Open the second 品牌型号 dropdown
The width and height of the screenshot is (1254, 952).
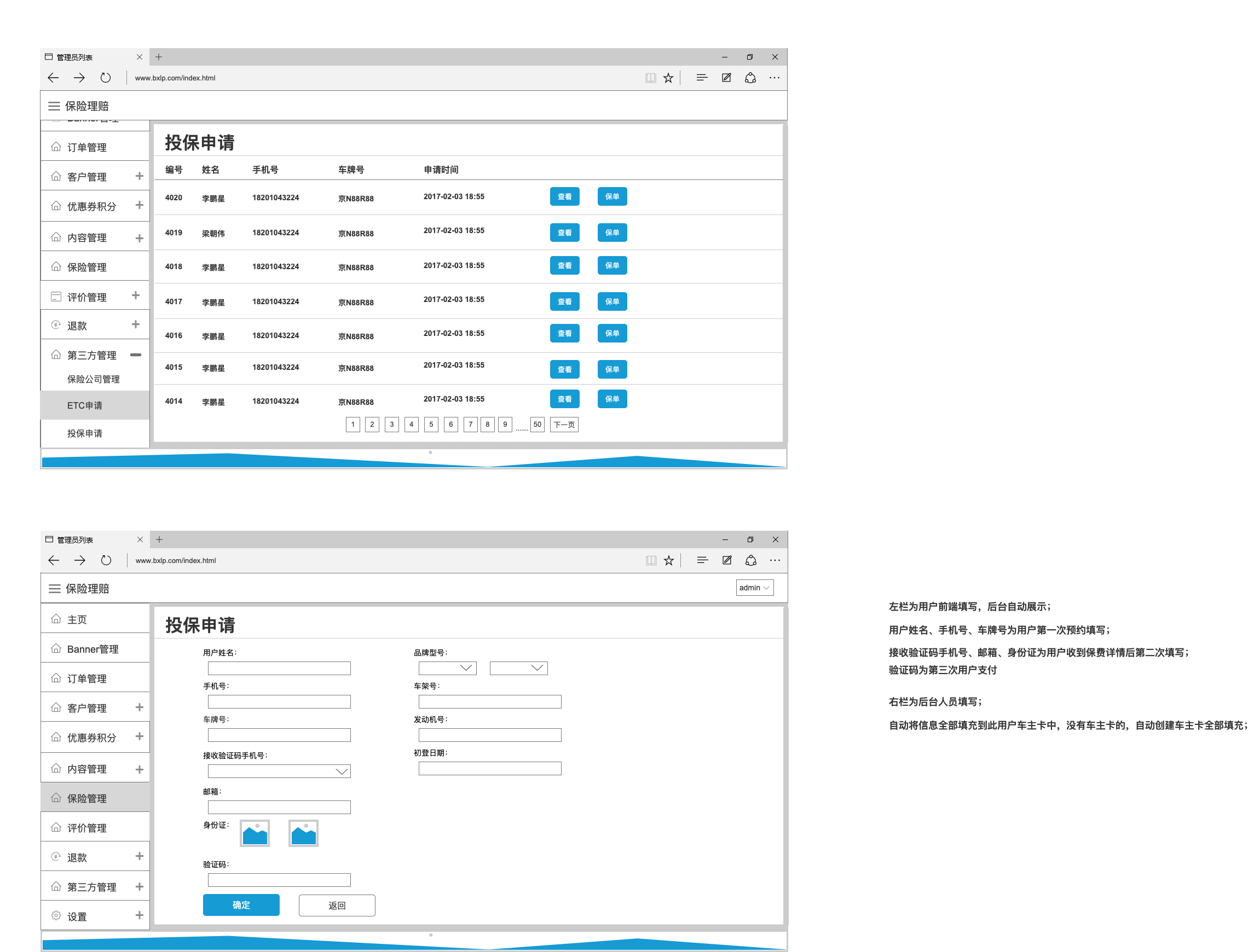point(519,668)
